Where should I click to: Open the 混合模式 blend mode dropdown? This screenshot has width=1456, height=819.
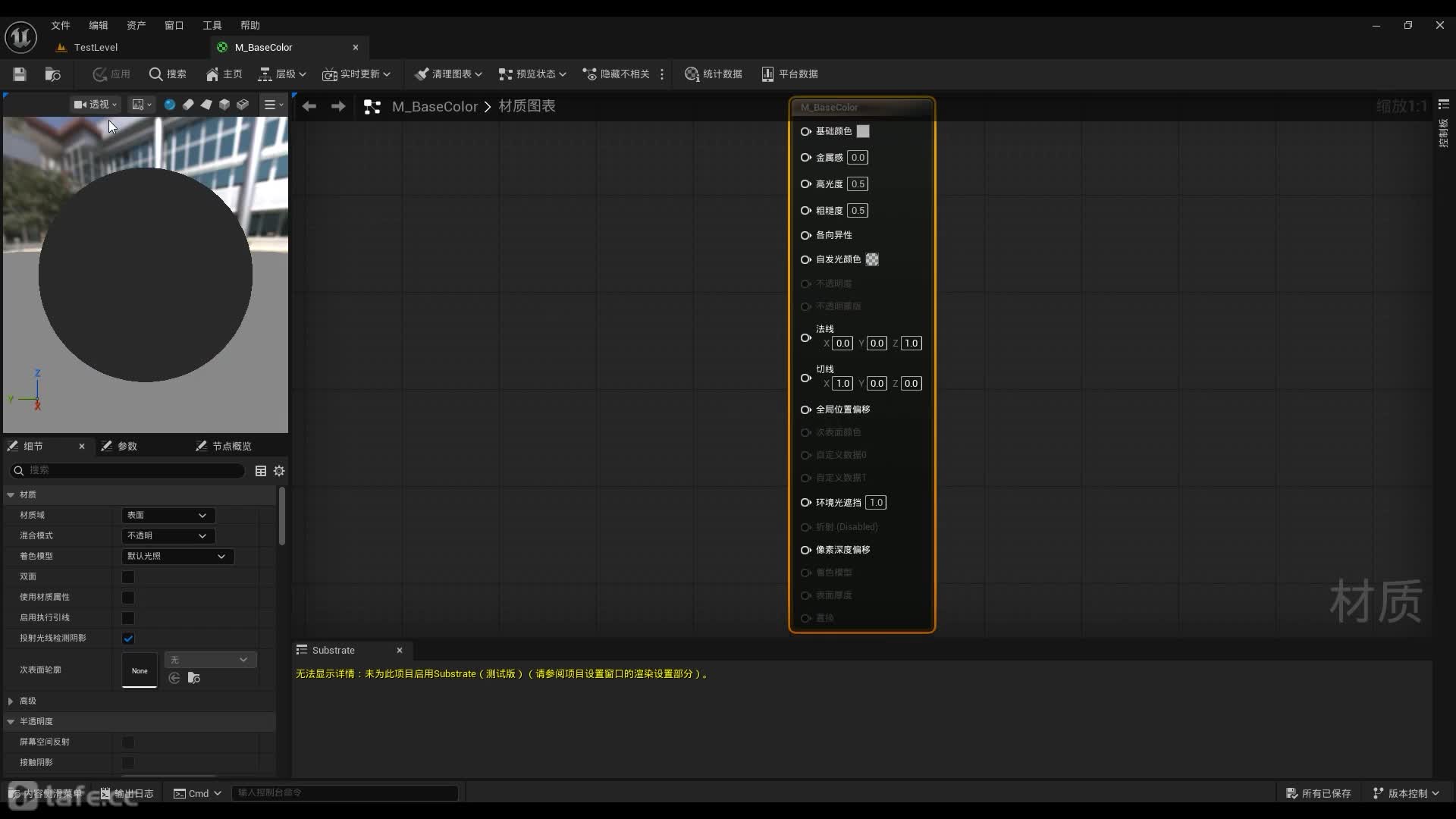click(x=168, y=536)
